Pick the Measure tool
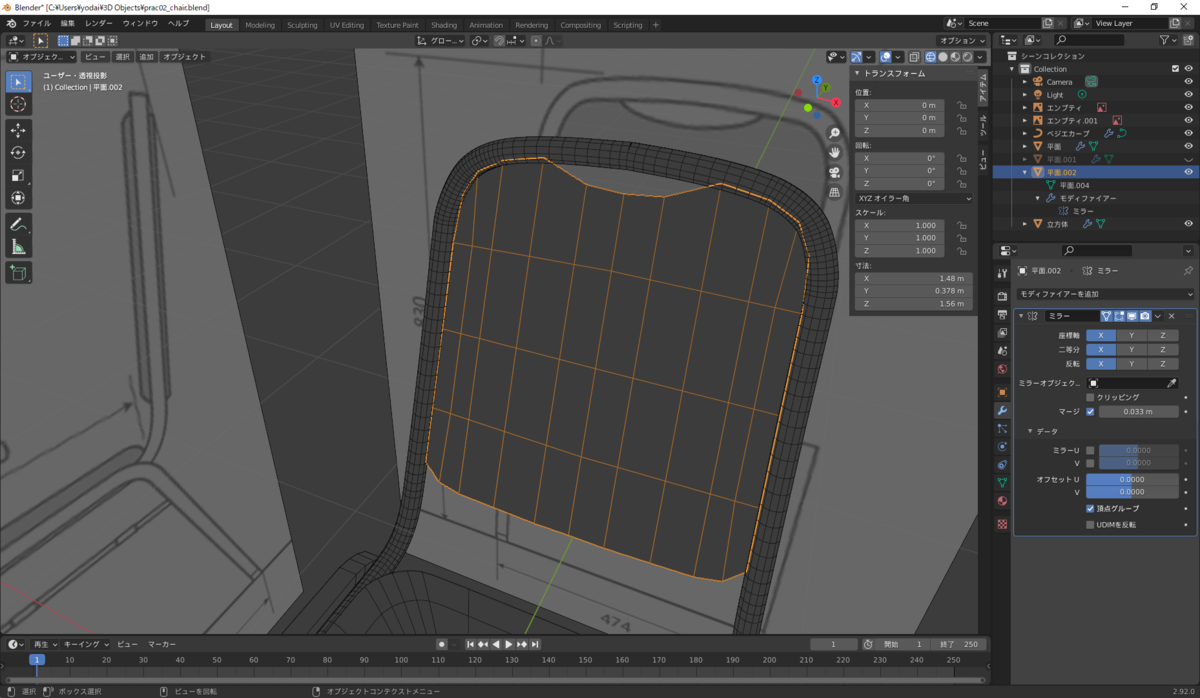This screenshot has width=1200, height=698. 18,247
